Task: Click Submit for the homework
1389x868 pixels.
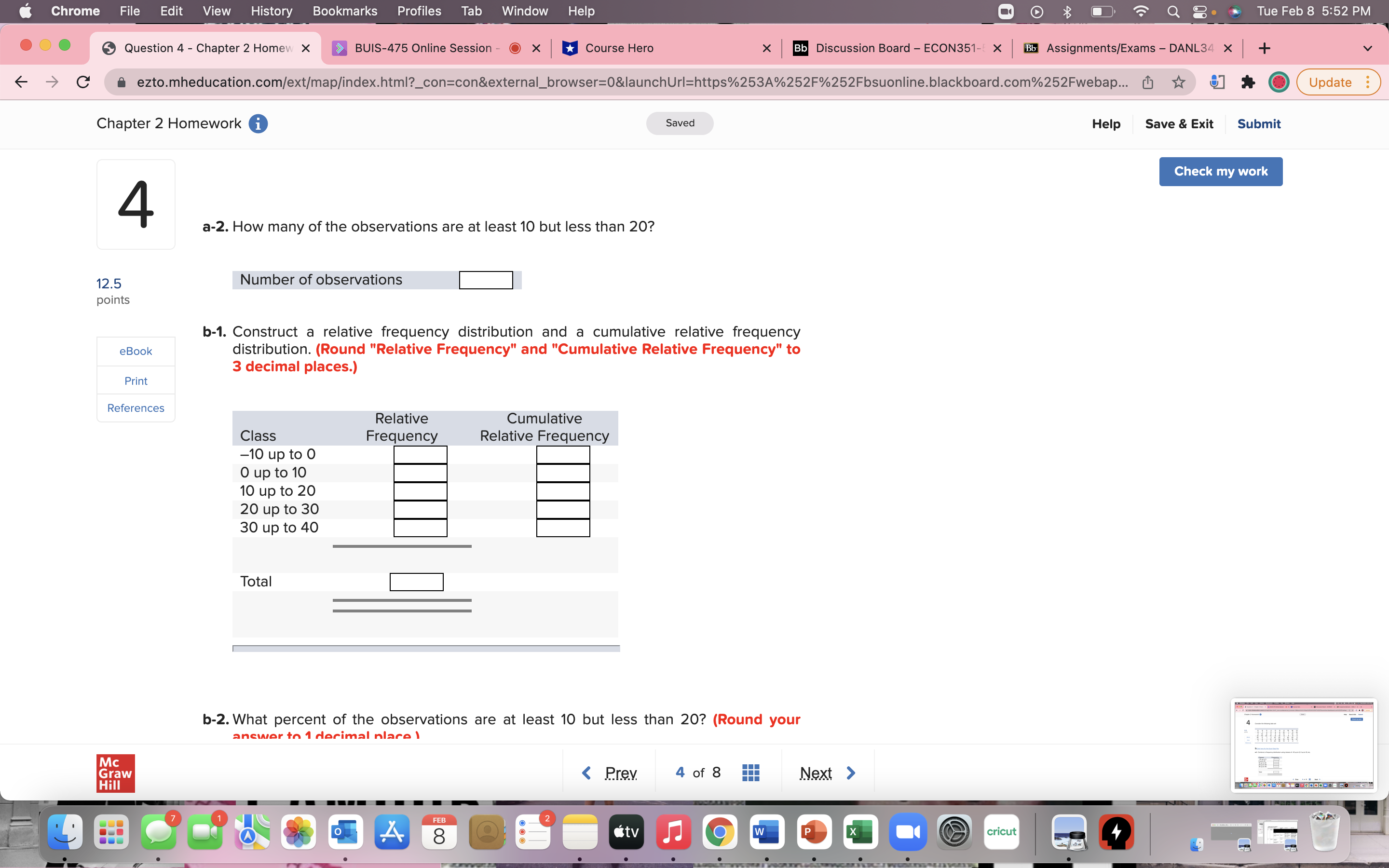Action: [1259, 123]
